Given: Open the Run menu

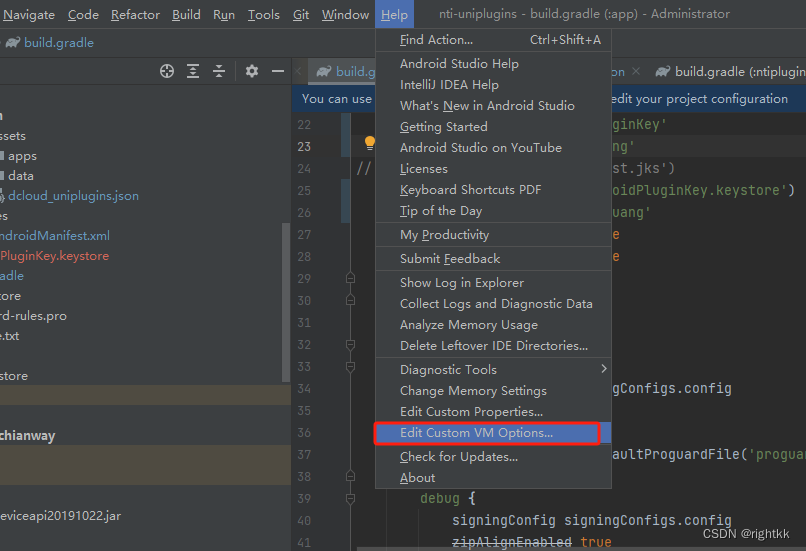Looking at the screenshot, I should 224,15.
